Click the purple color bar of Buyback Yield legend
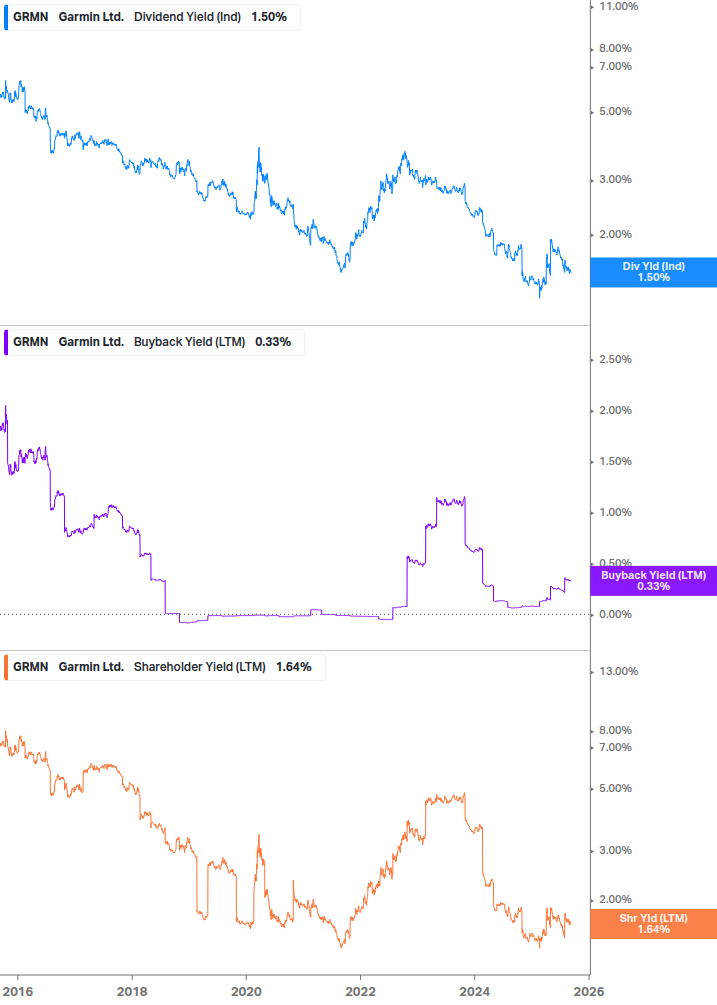The height and width of the screenshot is (1005, 717). tap(6, 342)
